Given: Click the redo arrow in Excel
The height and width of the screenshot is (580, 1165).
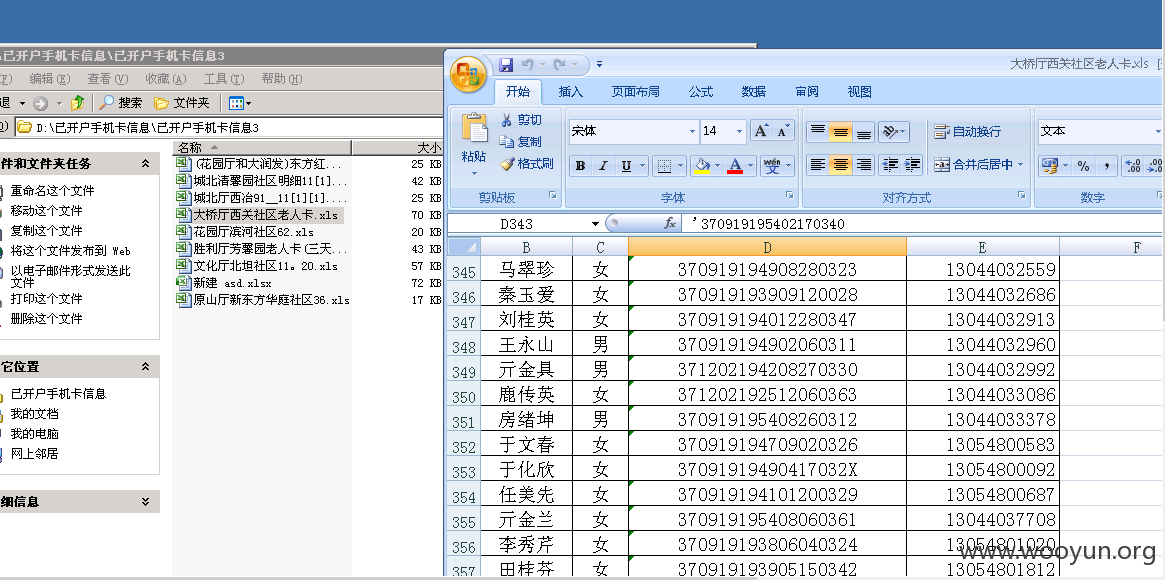Looking at the screenshot, I should coord(560,65).
